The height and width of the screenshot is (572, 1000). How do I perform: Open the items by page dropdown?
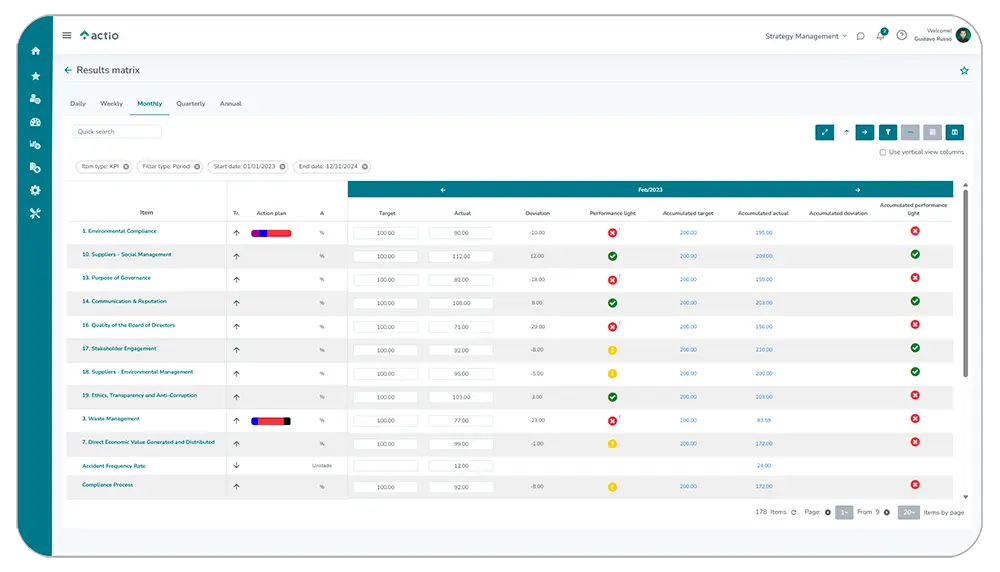908,512
